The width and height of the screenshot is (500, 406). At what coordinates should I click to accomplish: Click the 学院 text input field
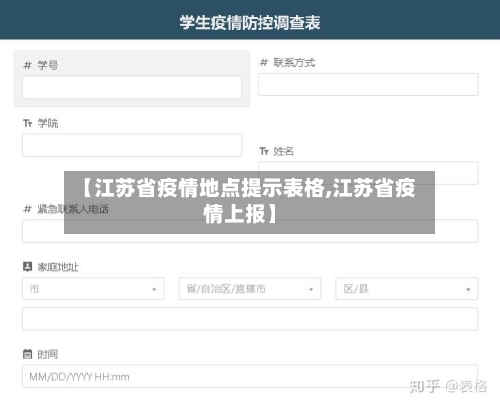click(x=132, y=145)
